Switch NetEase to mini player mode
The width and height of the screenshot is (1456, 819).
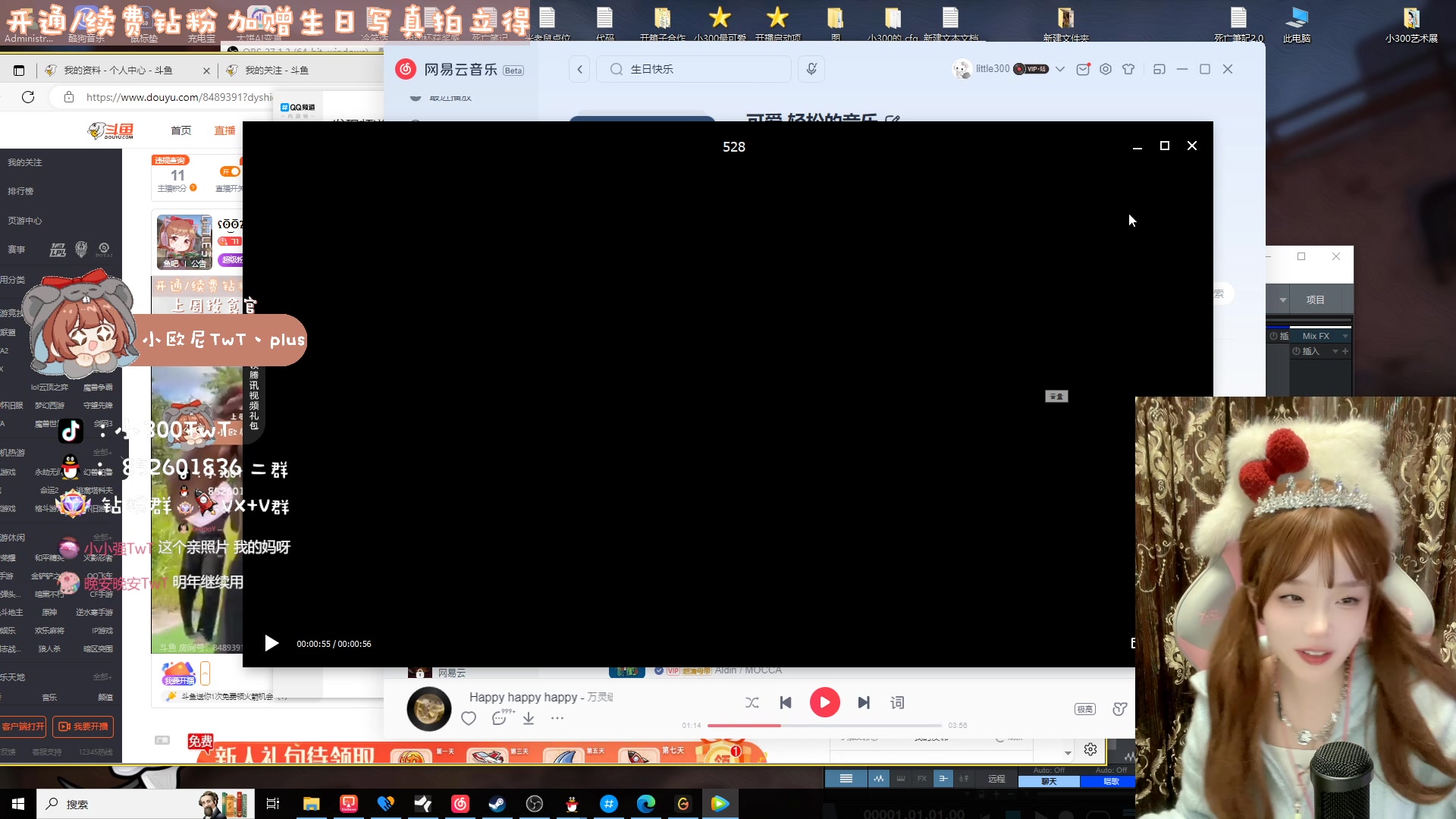point(1159,69)
